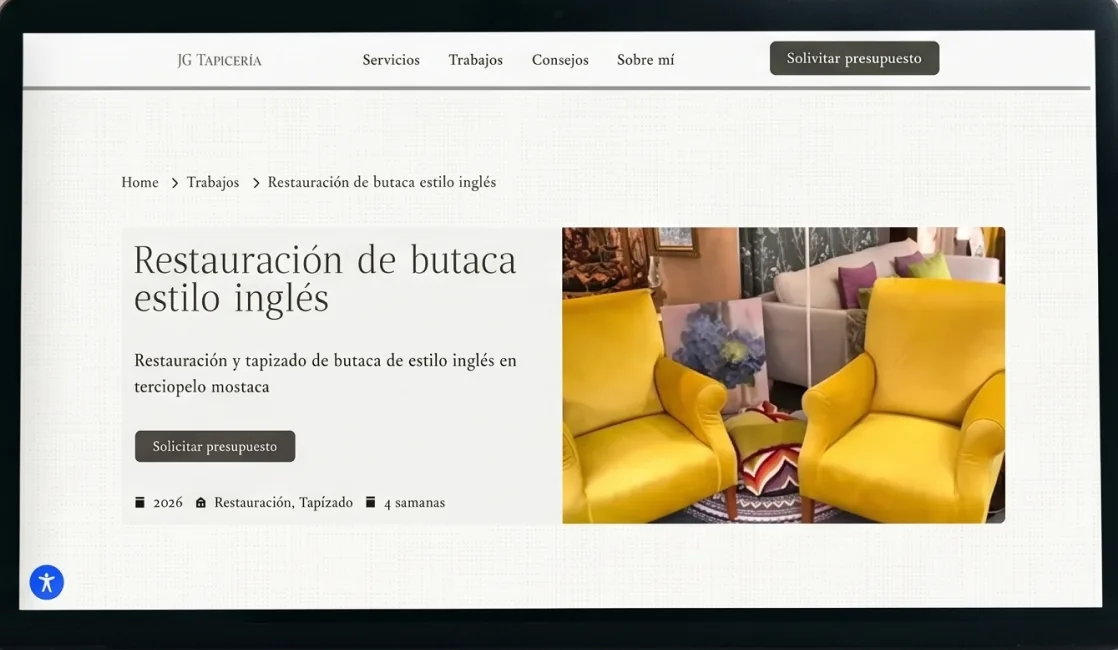Image resolution: width=1118 pixels, height=650 pixels.
Task: Open the accessibility widget icon
Action: [x=46, y=582]
